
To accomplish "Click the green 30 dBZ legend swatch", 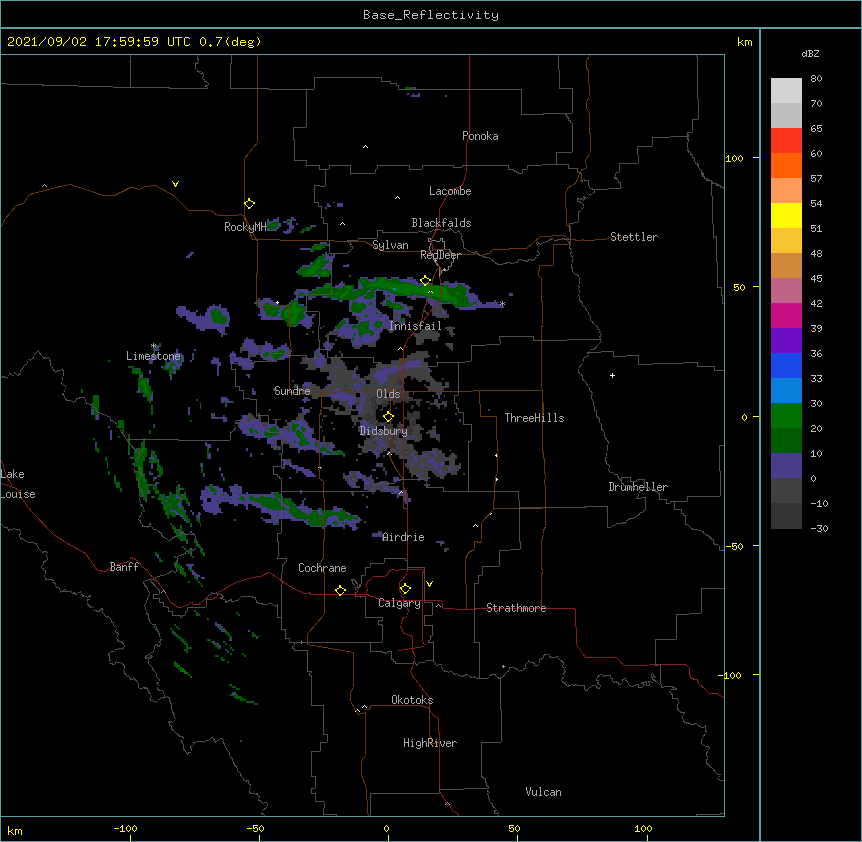I will click(786, 416).
